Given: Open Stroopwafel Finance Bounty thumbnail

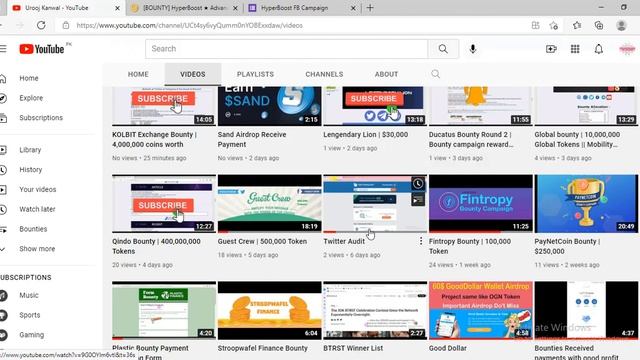Looking at the screenshot, I should tap(269, 310).
